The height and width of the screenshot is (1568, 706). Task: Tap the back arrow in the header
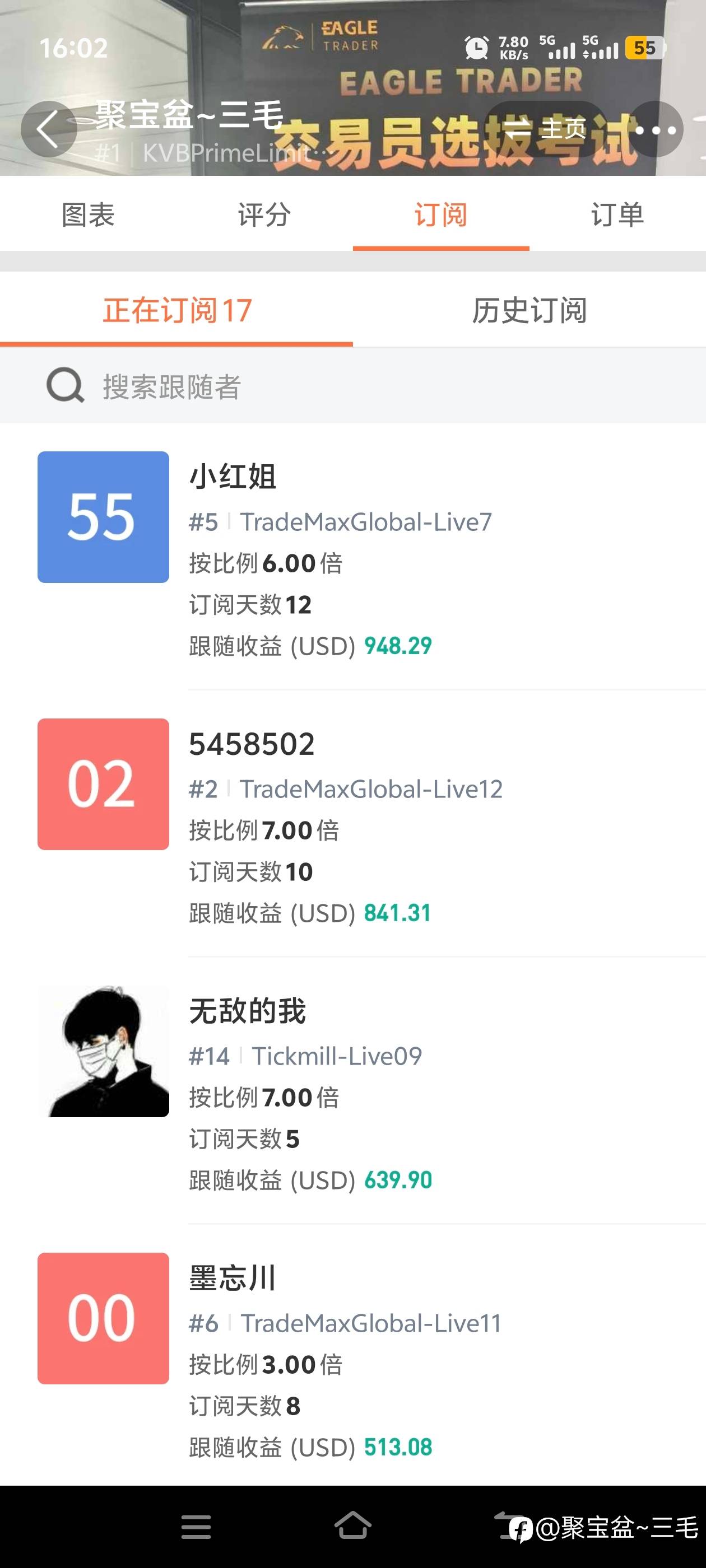[x=48, y=129]
